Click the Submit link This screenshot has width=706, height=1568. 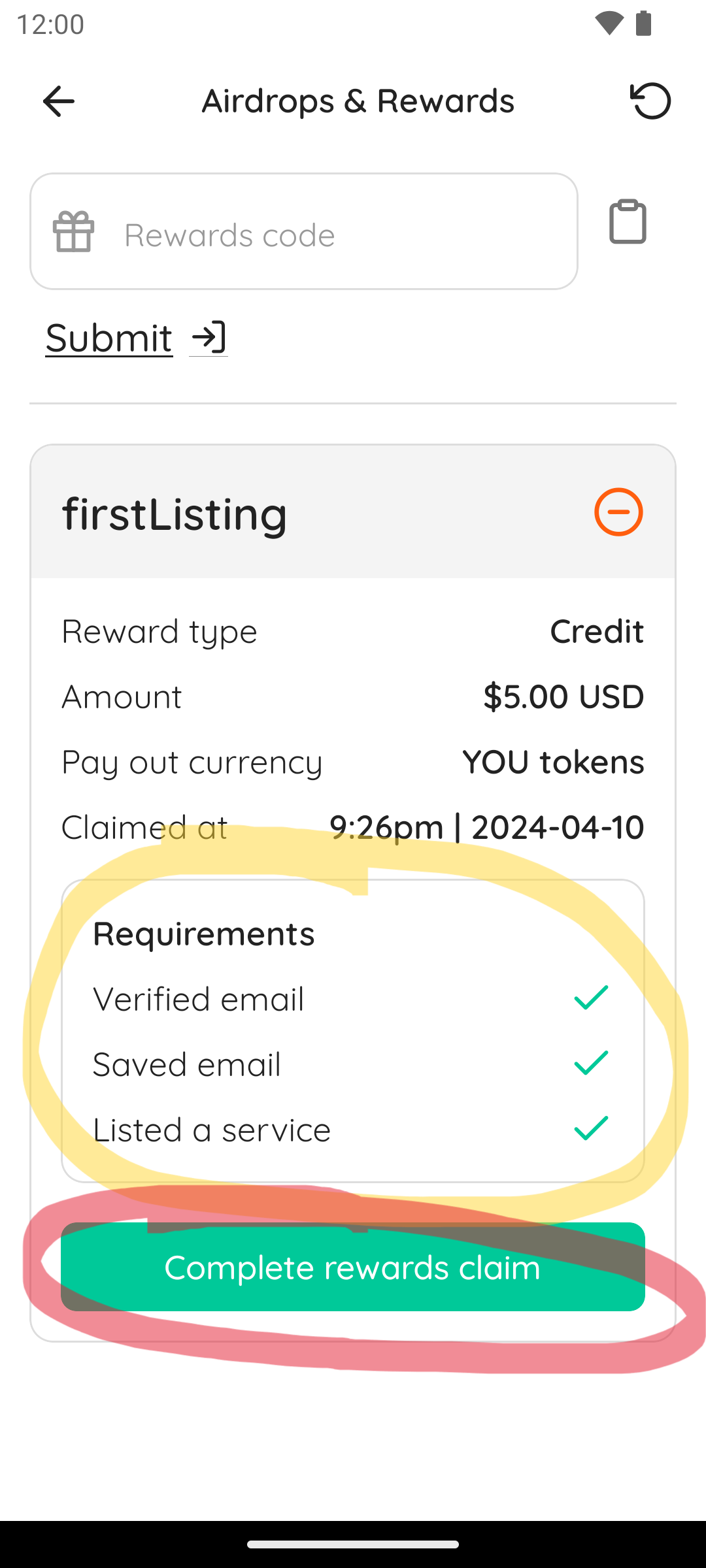coord(109,338)
